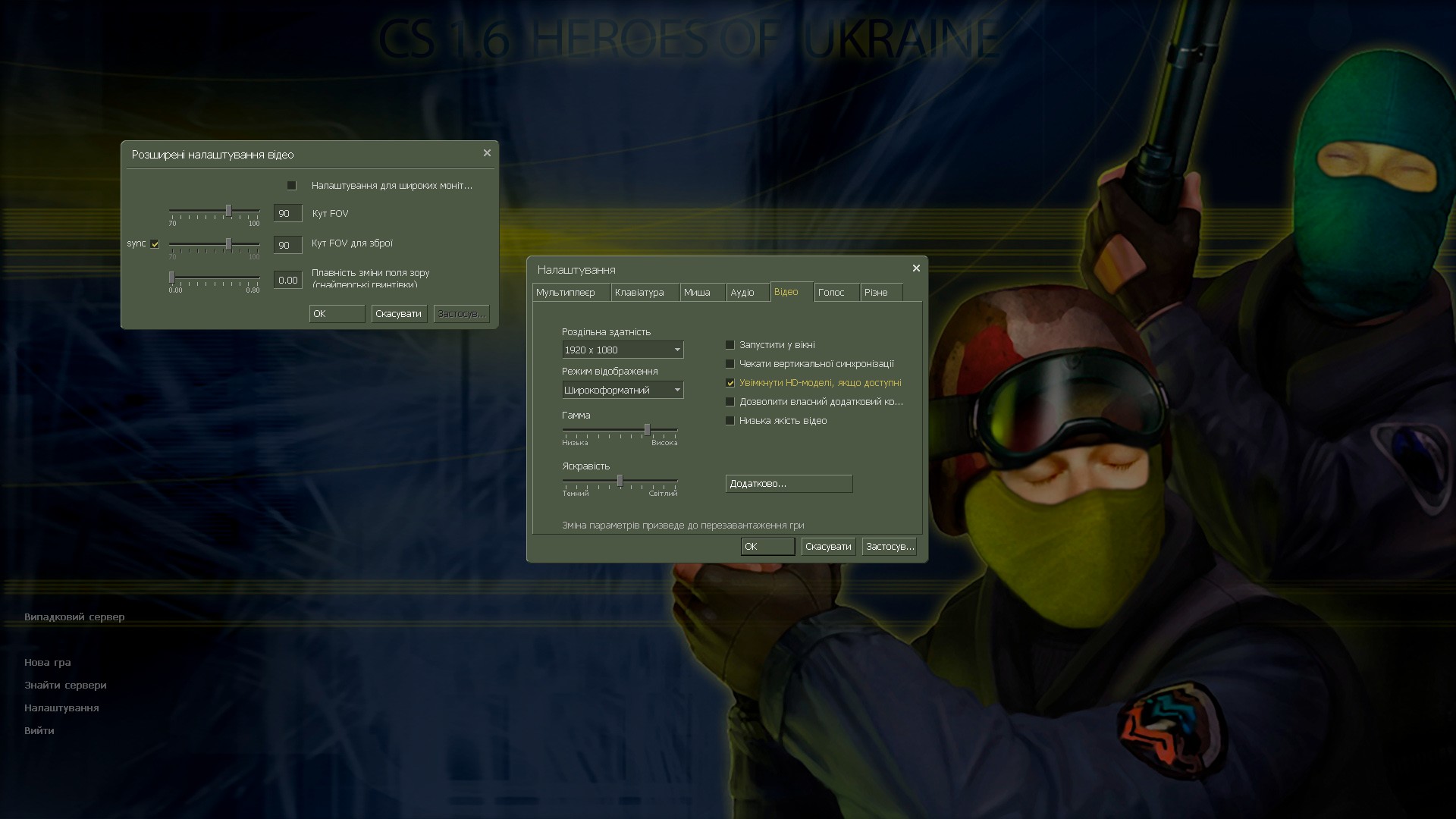The image size is (1456, 819).
Task: Uncheck Увімкнути HD-моделі checkbox
Action: [730, 383]
